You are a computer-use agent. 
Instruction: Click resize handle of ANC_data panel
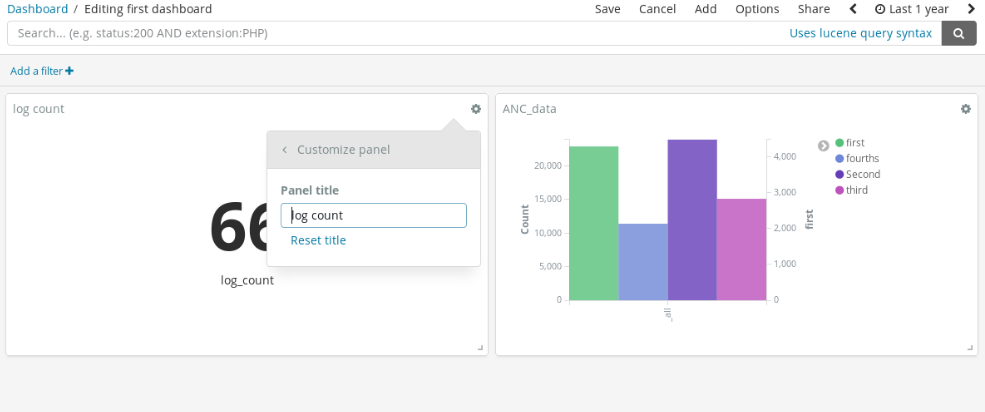(969, 347)
